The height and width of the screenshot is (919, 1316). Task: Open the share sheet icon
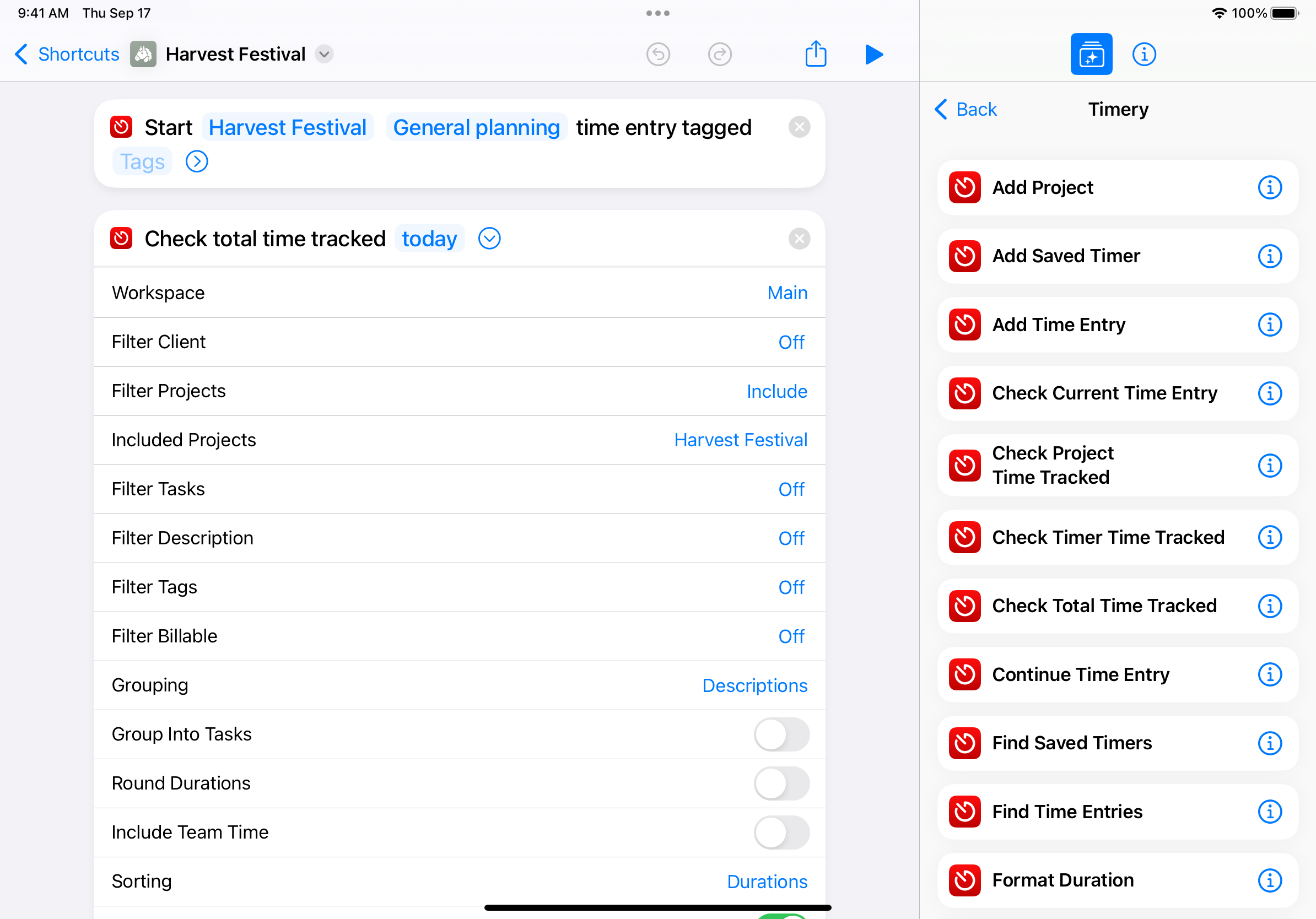click(x=816, y=54)
